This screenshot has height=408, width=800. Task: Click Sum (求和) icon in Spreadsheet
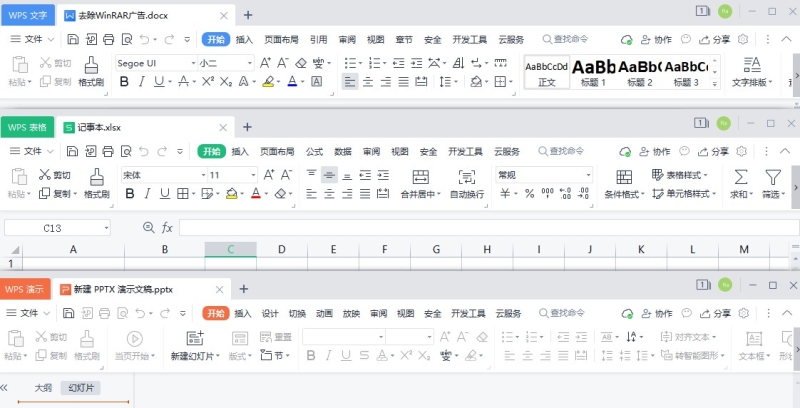(741, 184)
